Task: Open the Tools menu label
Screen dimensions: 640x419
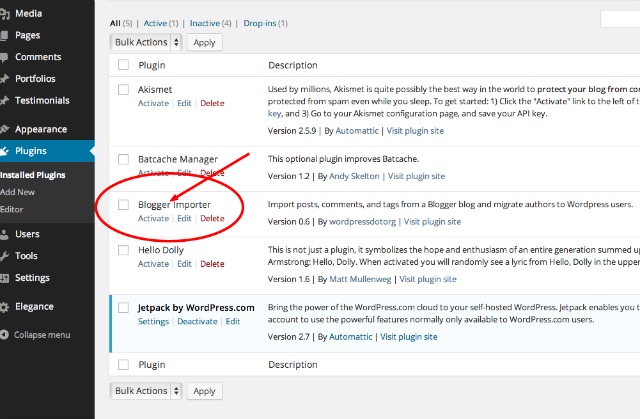Action: [26, 256]
